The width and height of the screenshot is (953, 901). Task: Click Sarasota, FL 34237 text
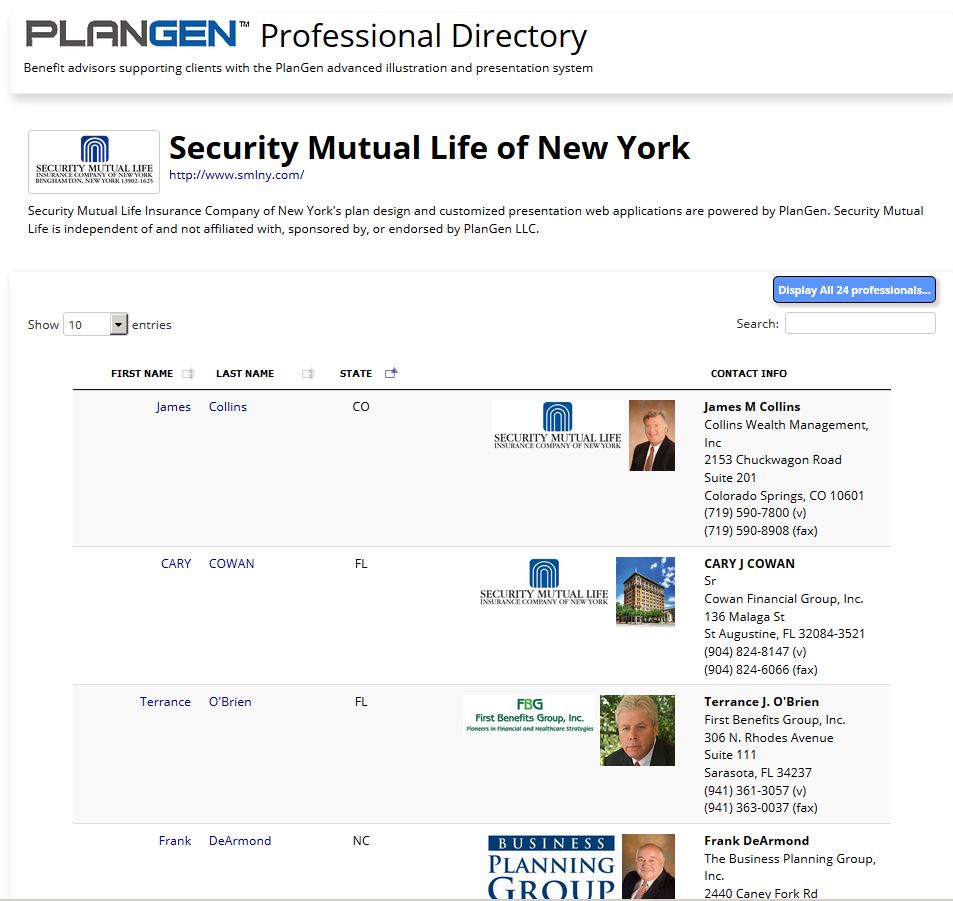(x=757, y=773)
